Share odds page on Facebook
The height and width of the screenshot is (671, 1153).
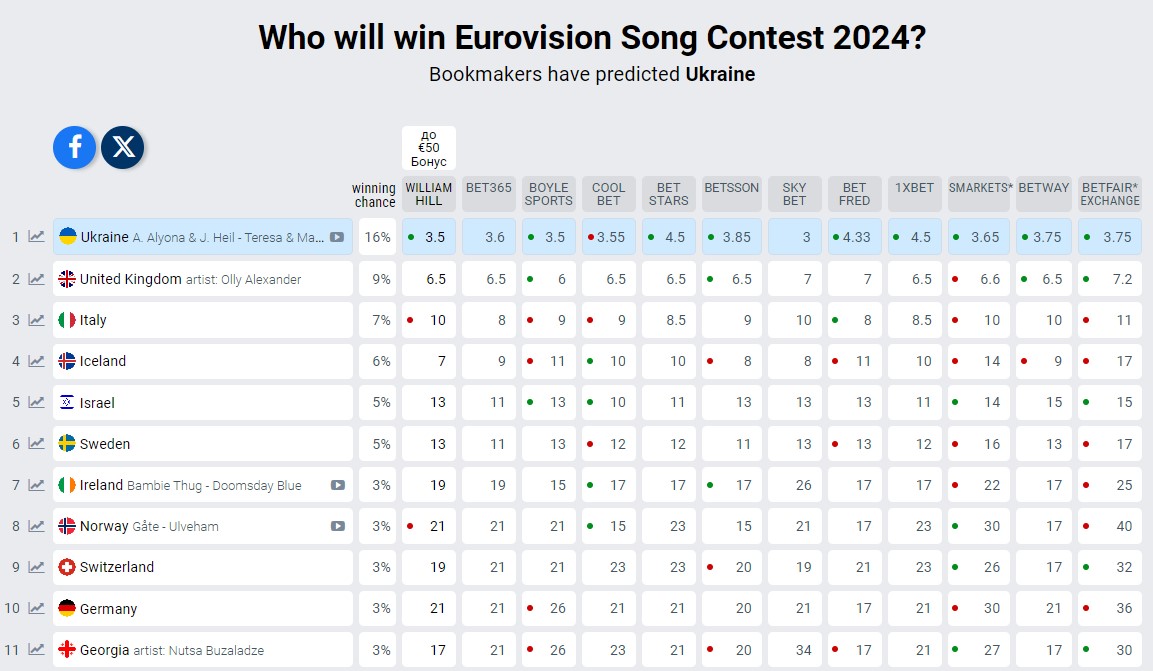tap(75, 148)
